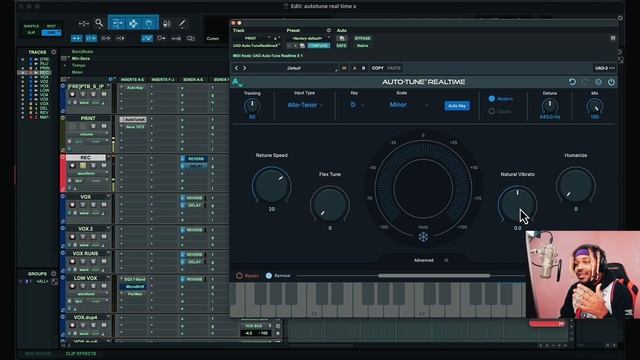640x360 pixels.
Task: Select the Grabber hand tool
Action: 149,23
